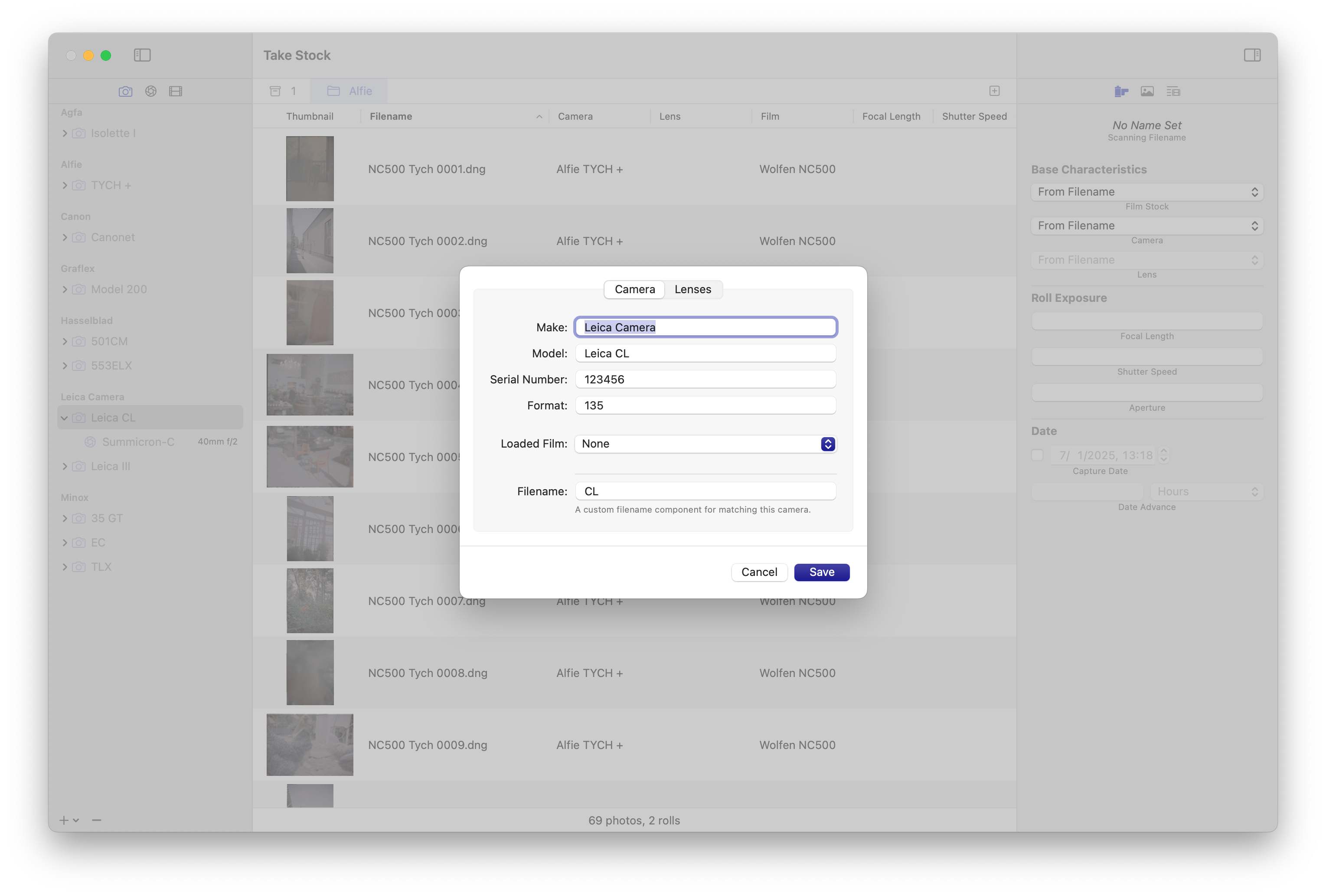1326x896 pixels.
Task: Click the 501CM camera icon in sidebar
Action: pos(79,341)
